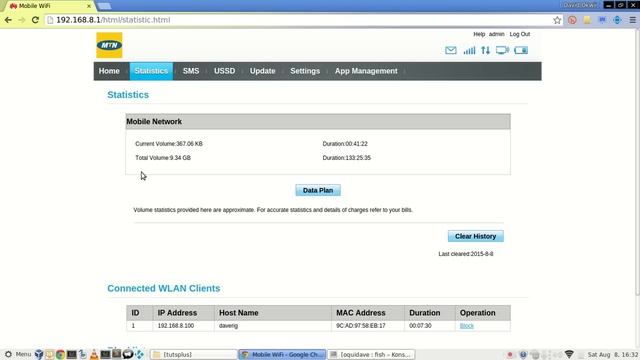
Task: Open the SMS tab
Action: 191,71
